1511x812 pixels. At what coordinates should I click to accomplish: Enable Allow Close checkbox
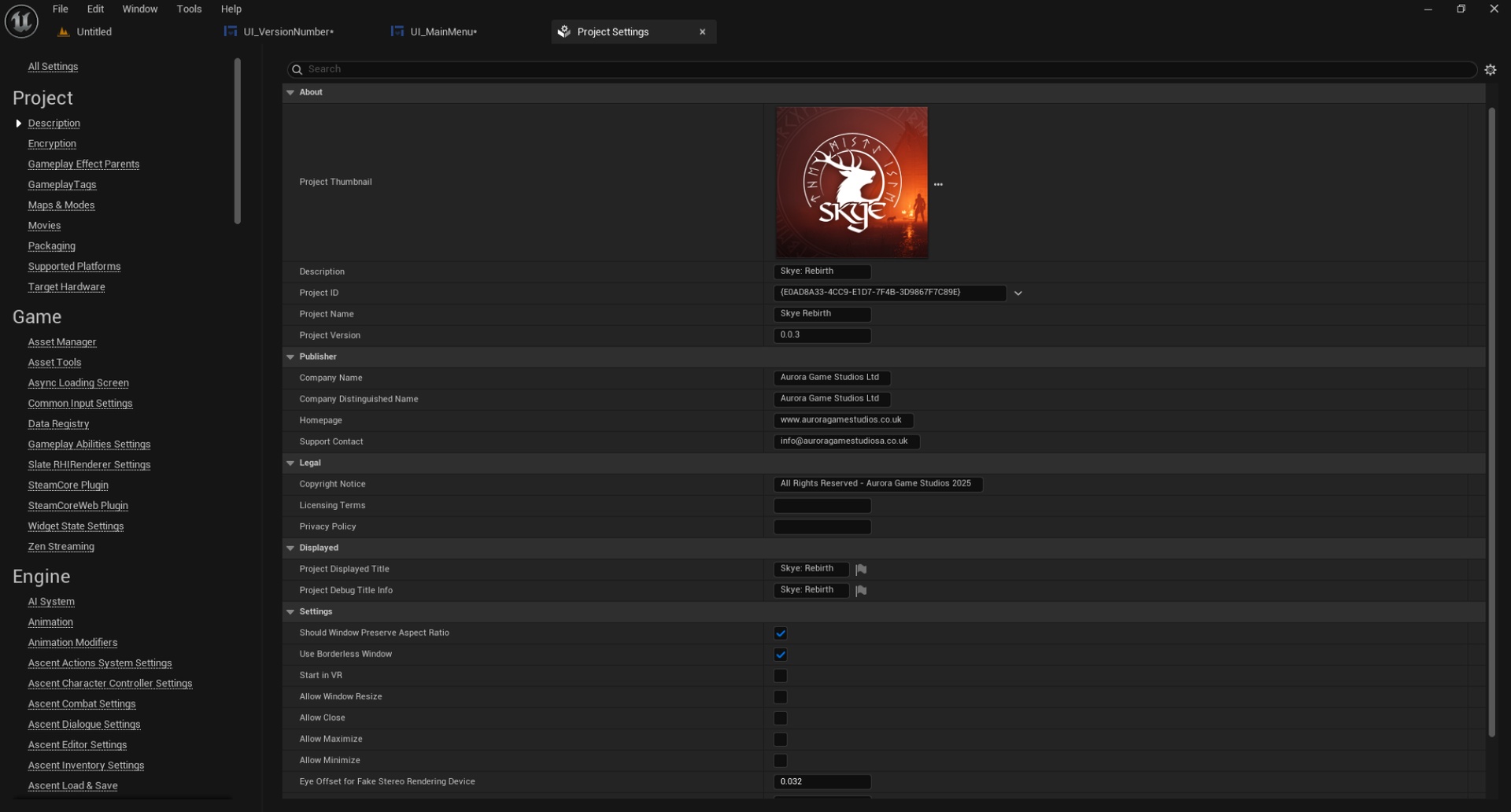pyautogui.click(x=780, y=718)
